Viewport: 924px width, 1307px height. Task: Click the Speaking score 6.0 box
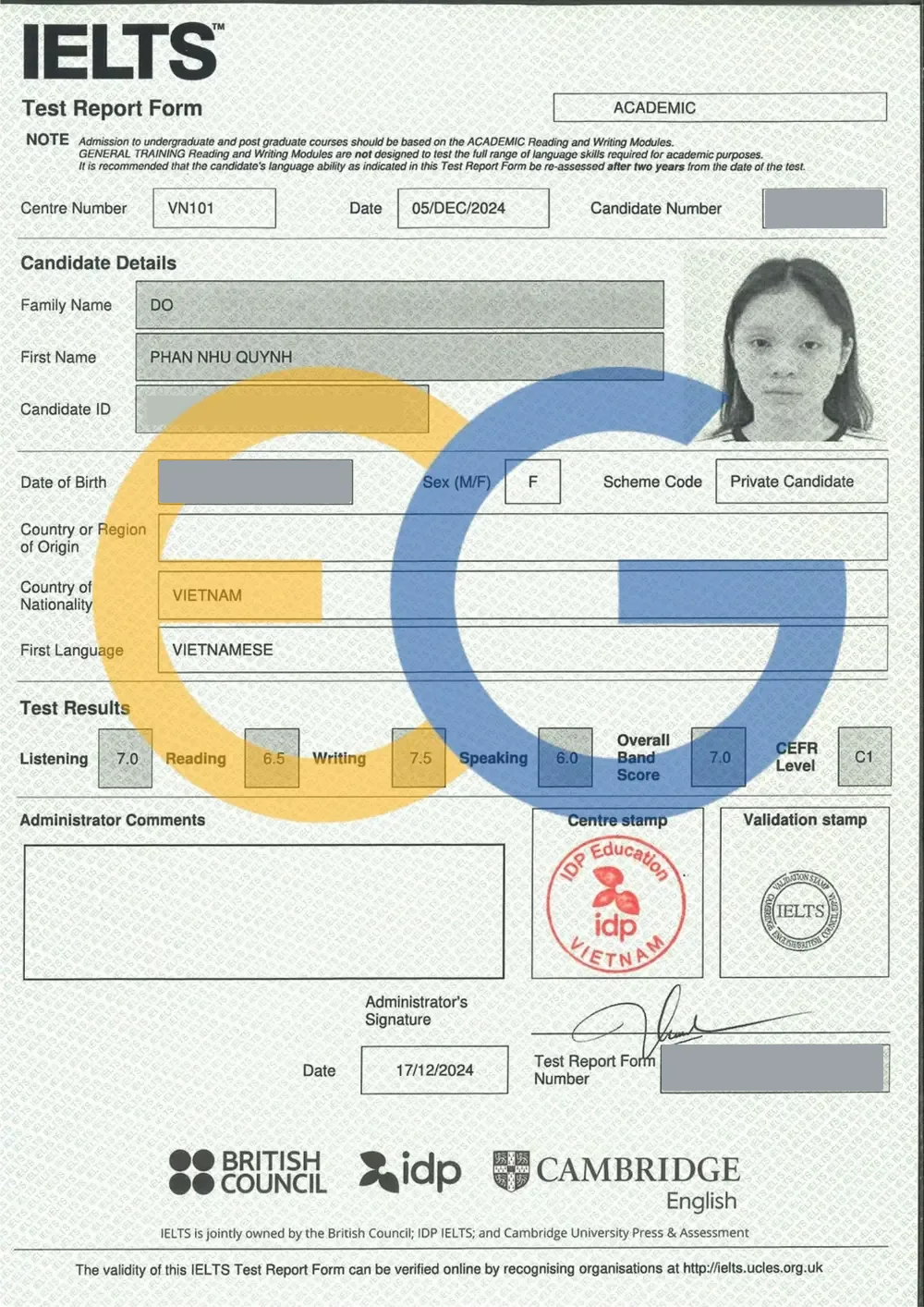(565, 758)
